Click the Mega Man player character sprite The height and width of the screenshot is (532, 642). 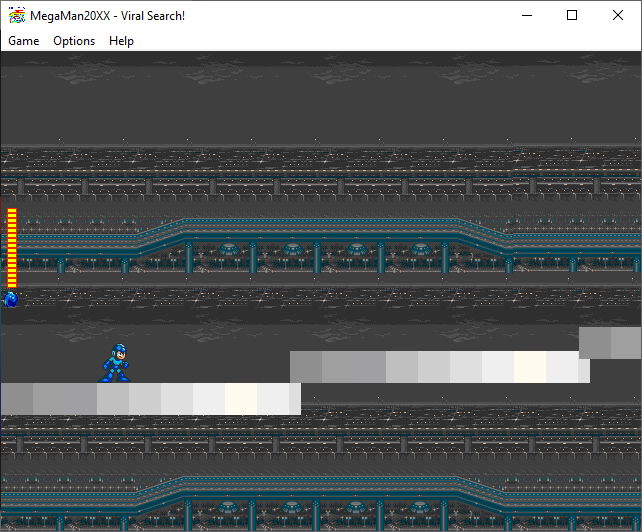(114, 363)
